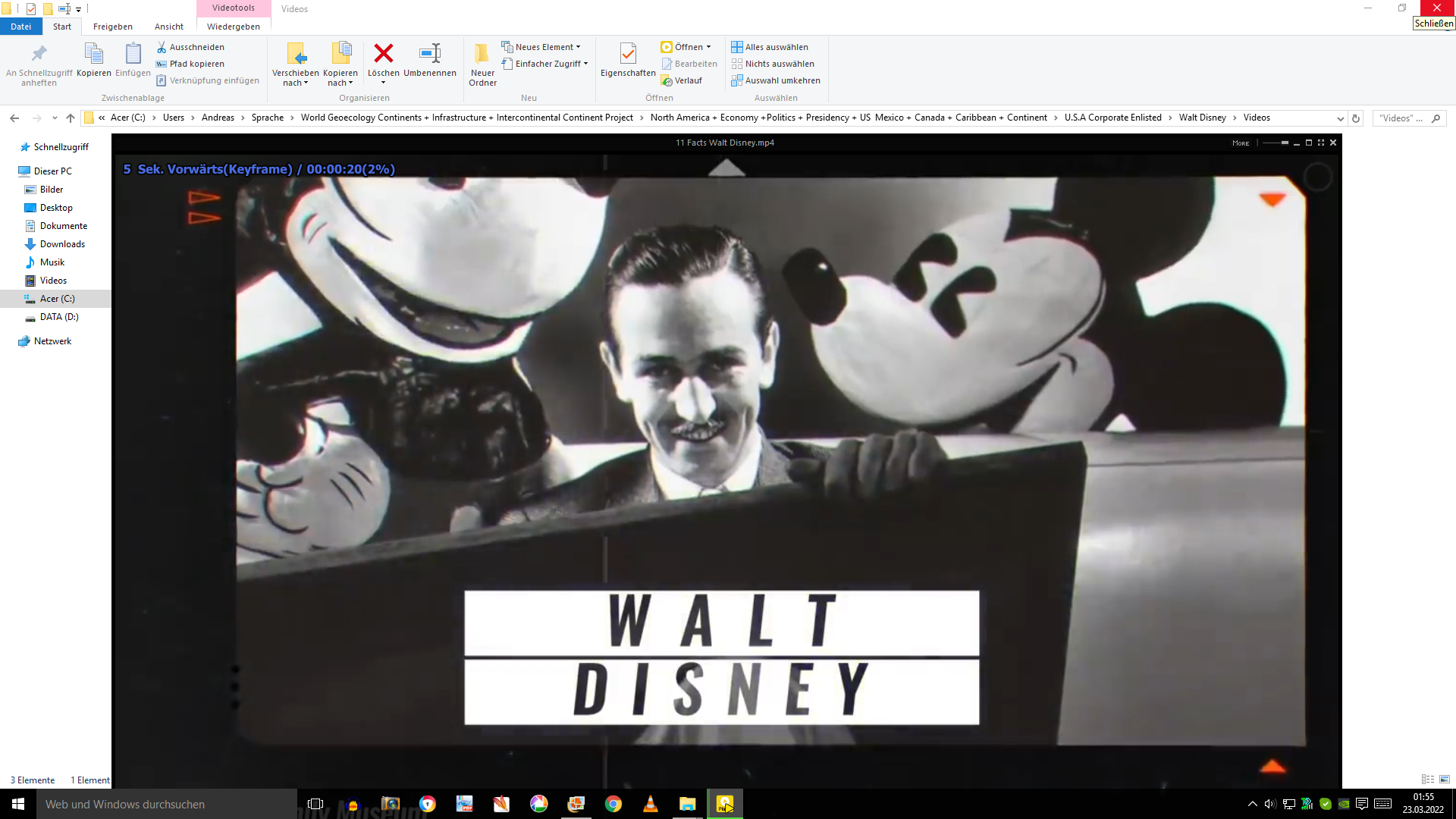Toggle fullscreen in the video player
The width and height of the screenshot is (1456, 819).
(1321, 143)
